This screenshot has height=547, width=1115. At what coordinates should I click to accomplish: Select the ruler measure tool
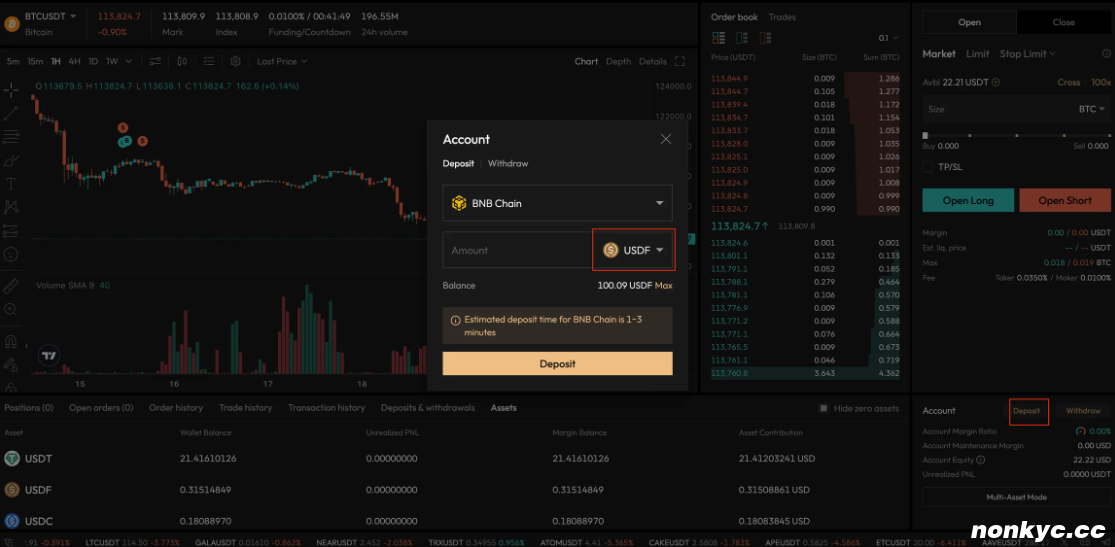(11, 286)
